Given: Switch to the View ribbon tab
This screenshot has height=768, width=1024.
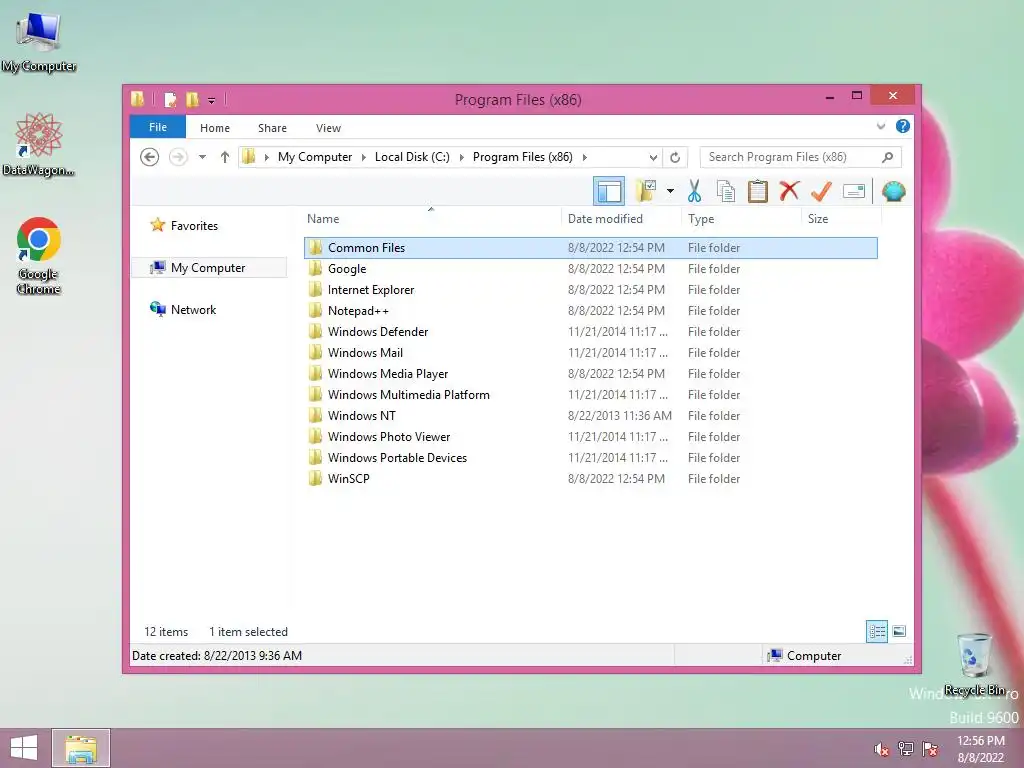Looking at the screenshot, I should pos(328,128).
